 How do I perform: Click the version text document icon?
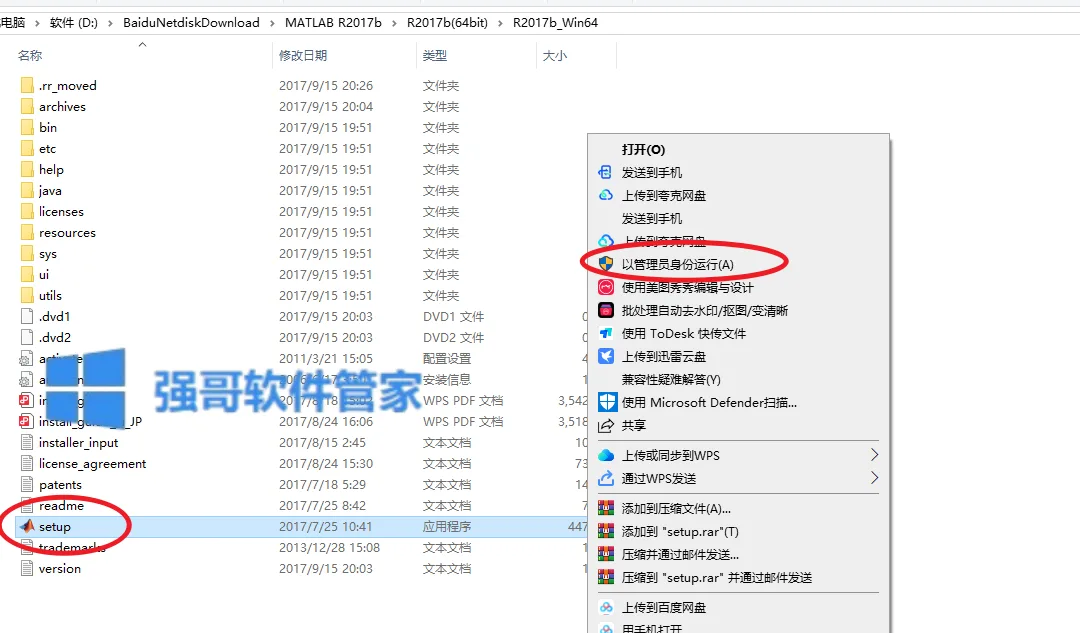pos(27,568)
